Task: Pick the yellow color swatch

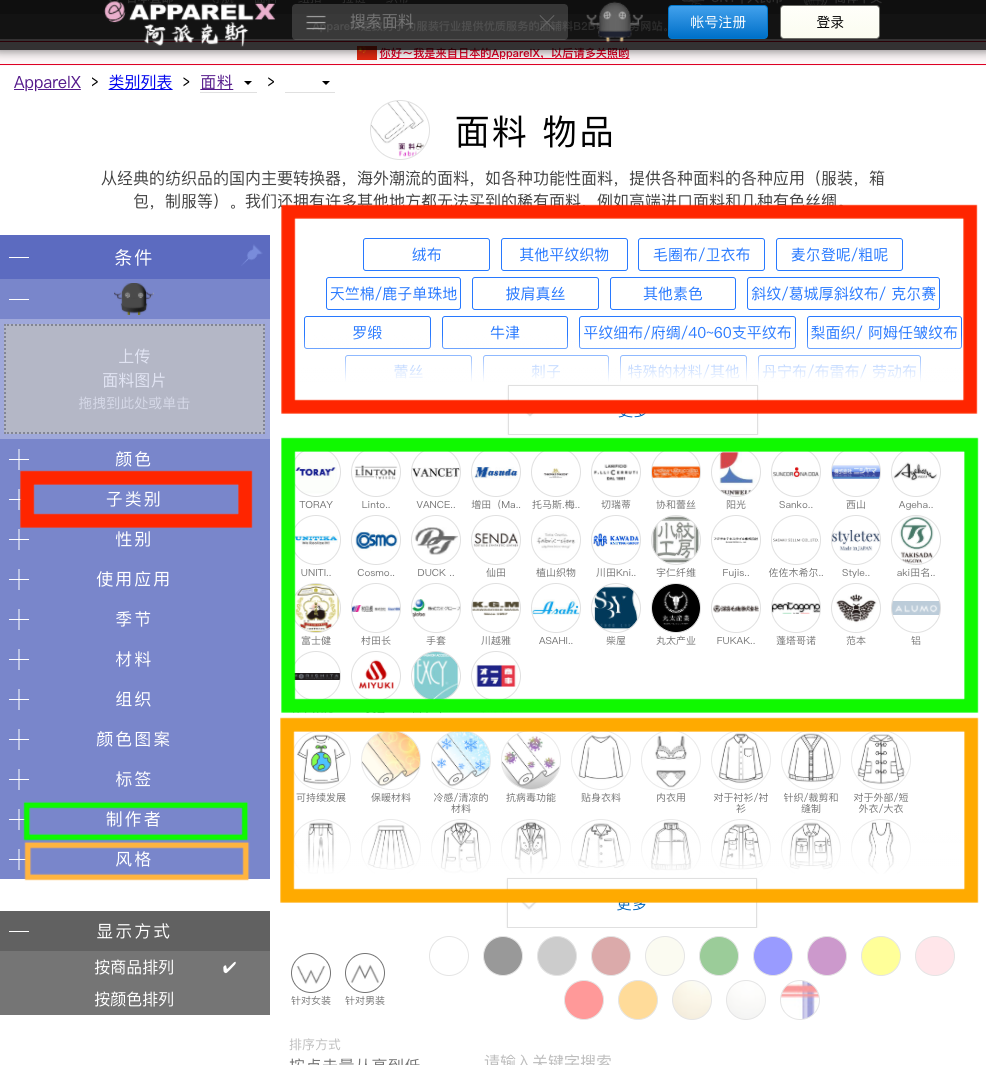Action: (x=881, y=956)
